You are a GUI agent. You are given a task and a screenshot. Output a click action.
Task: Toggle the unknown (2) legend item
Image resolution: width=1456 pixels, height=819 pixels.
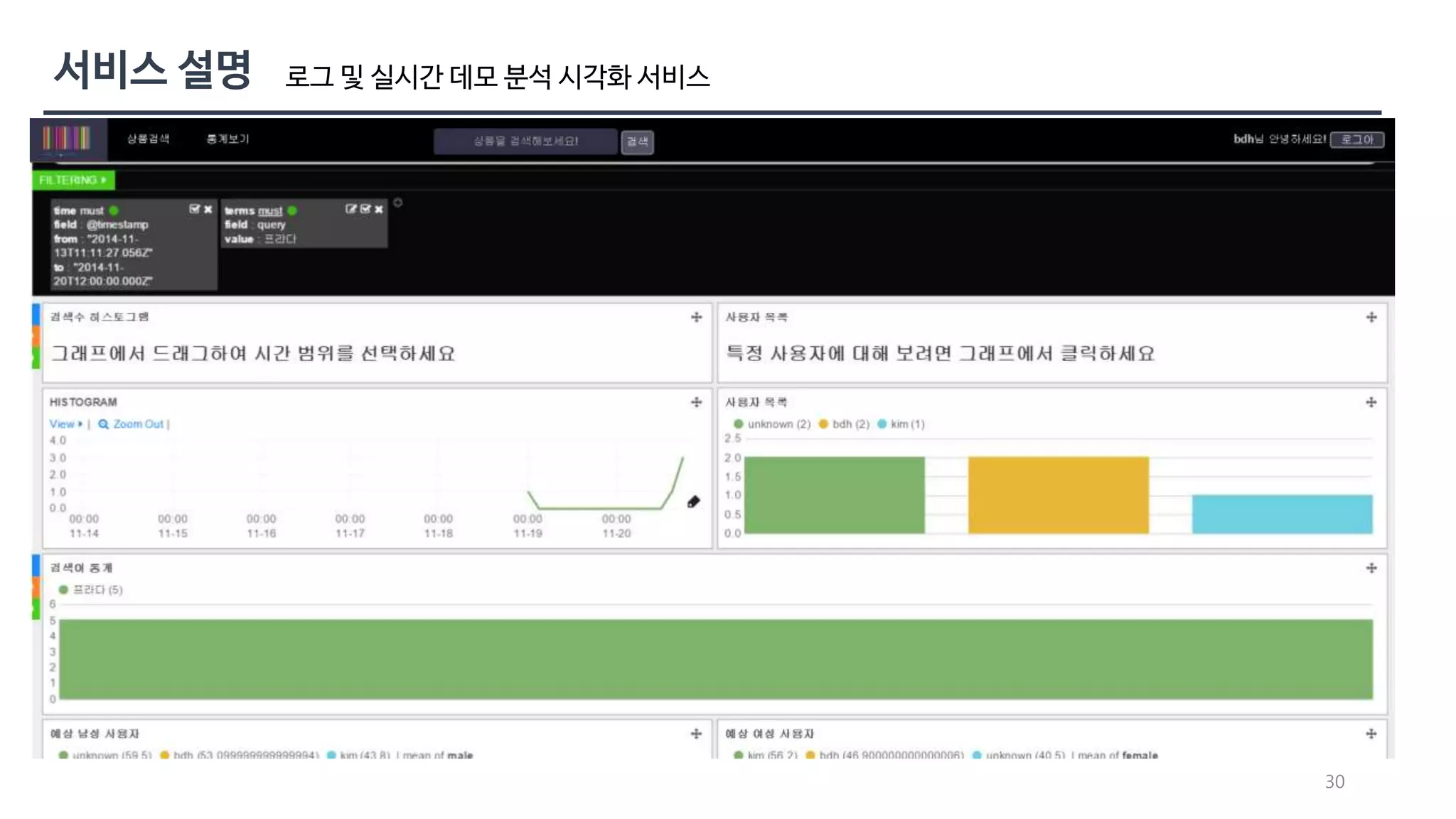pos(772,424)
